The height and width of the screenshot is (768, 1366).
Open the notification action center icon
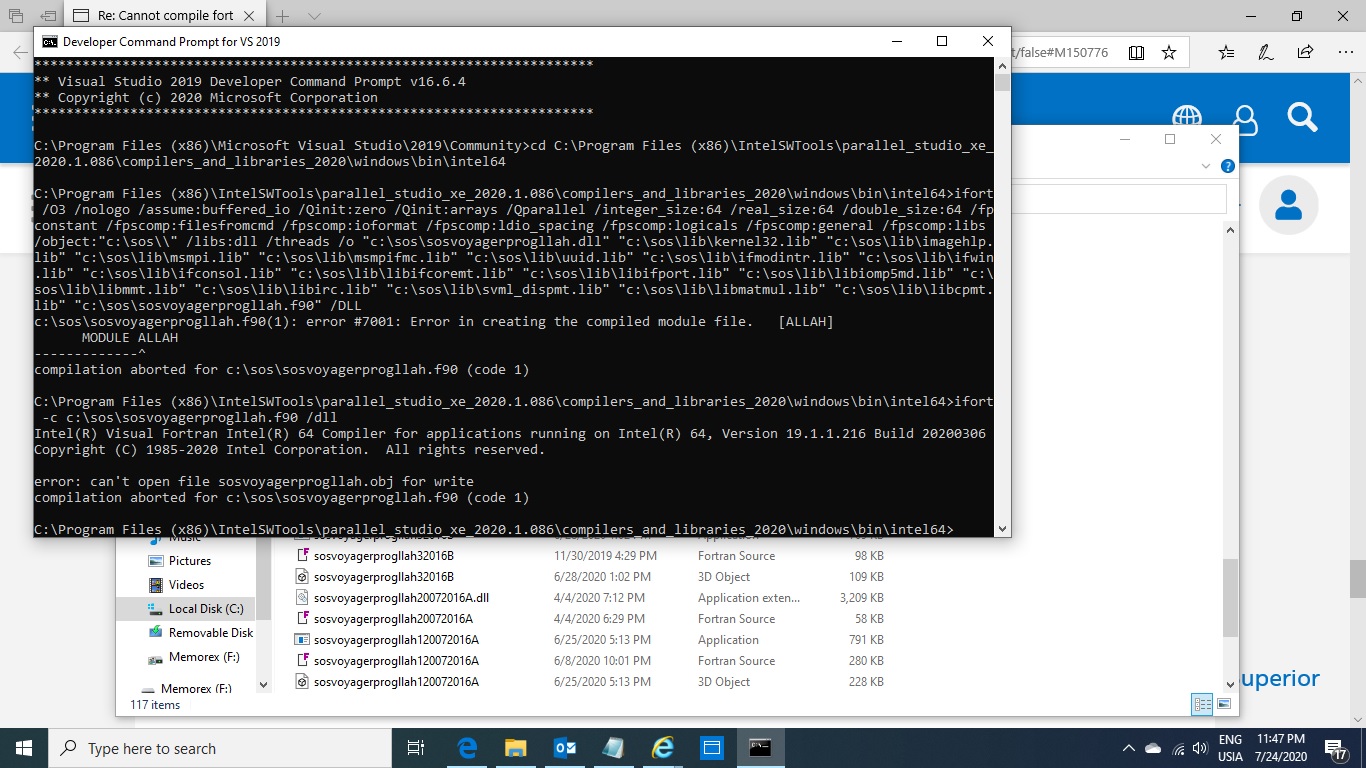pyautogui.click(x=1337, y=748)
